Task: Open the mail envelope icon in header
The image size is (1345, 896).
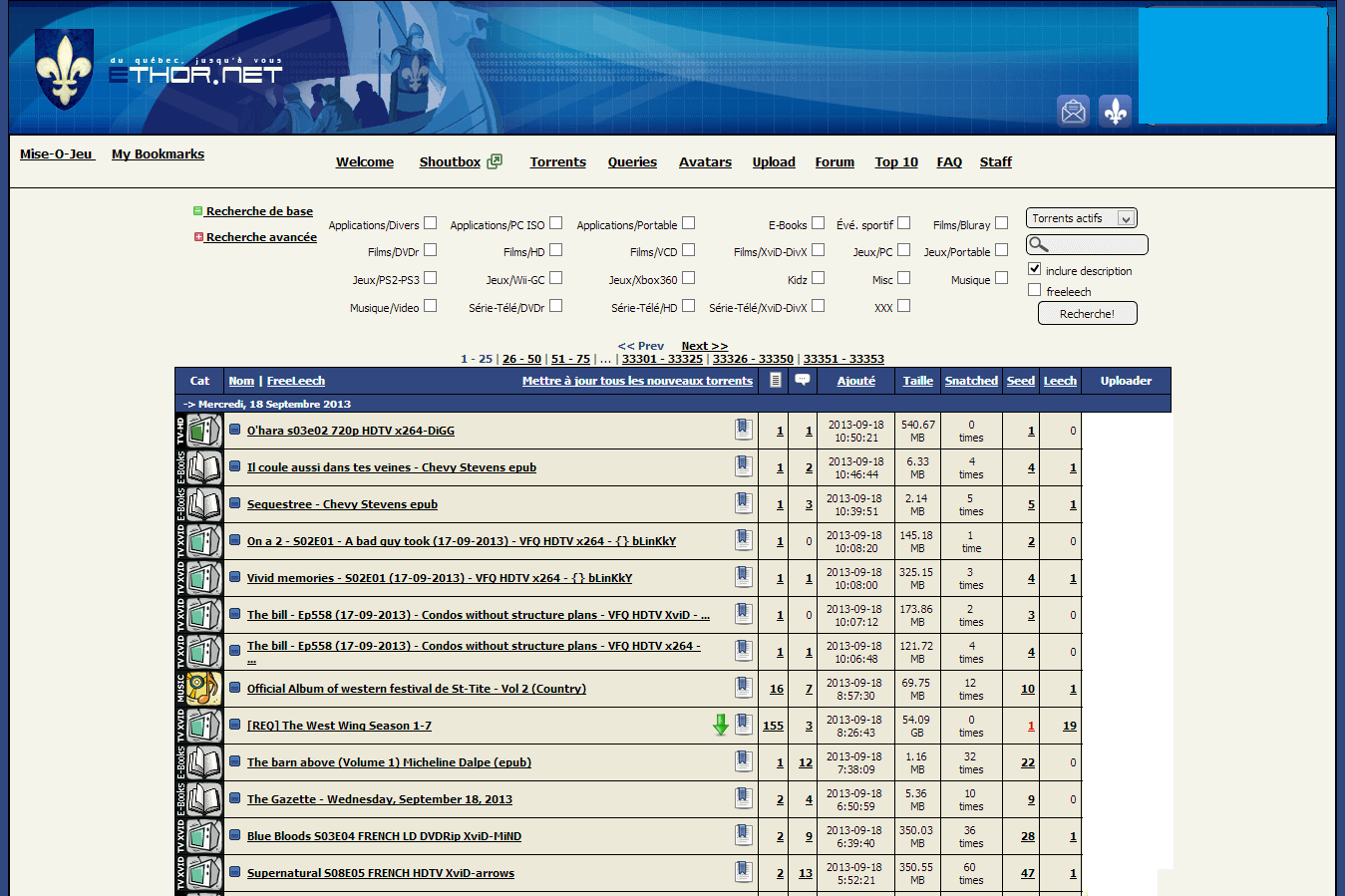Action: point(1073,111)
